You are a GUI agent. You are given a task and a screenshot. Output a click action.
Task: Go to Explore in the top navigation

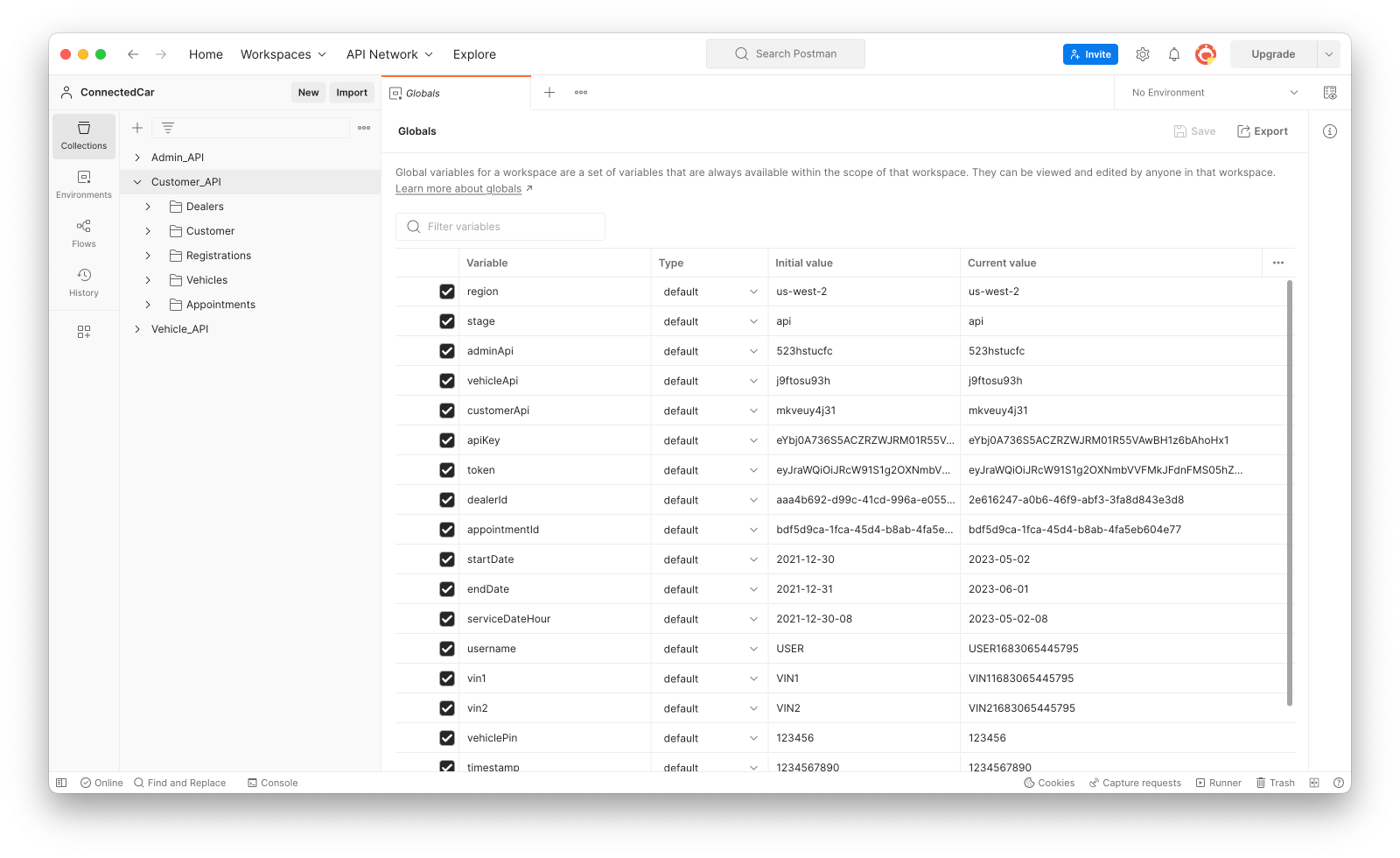click(x=474, y=54)
